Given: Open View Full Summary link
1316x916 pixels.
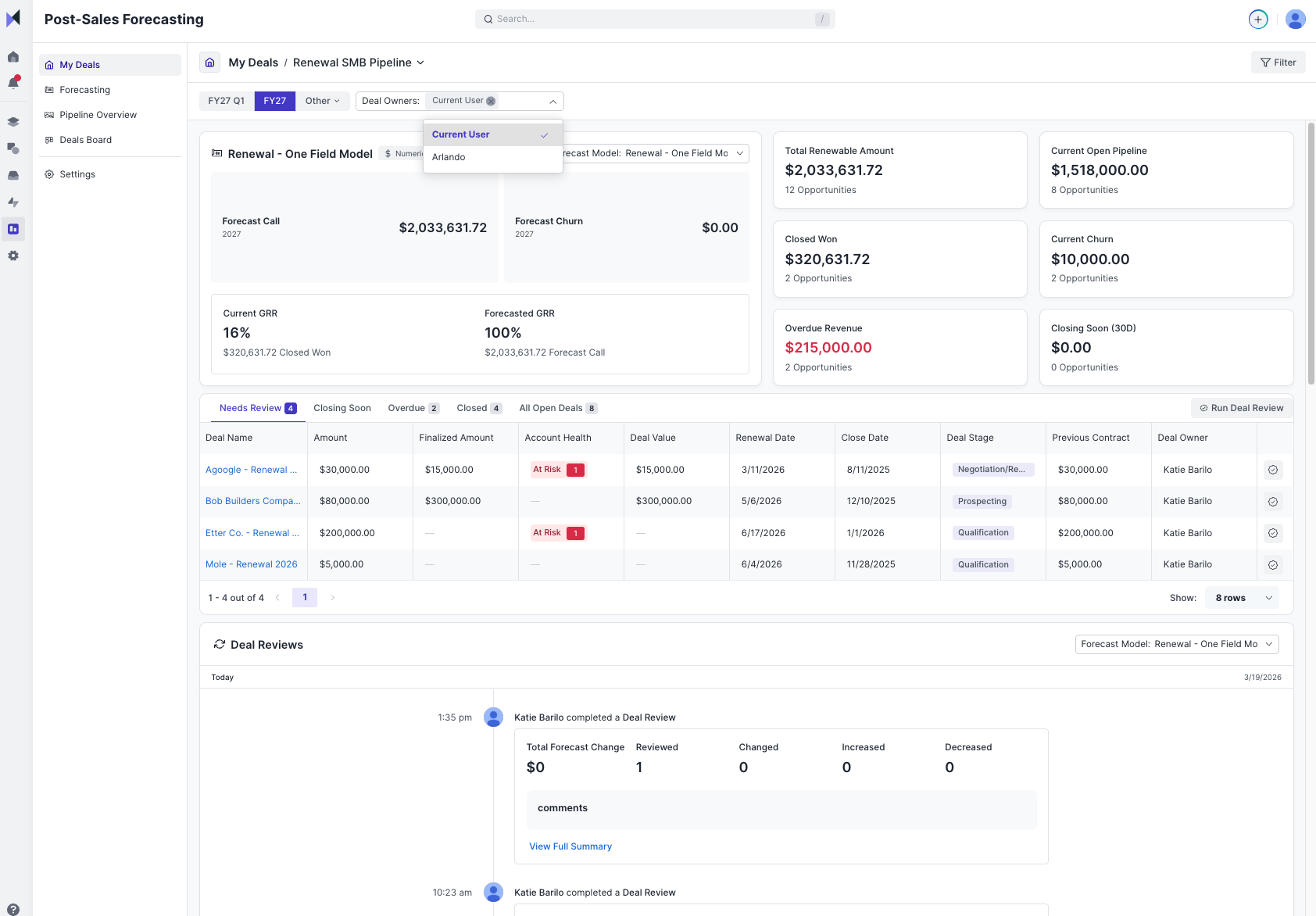Looking at the screenshot, I should click(x=570, y=846).
